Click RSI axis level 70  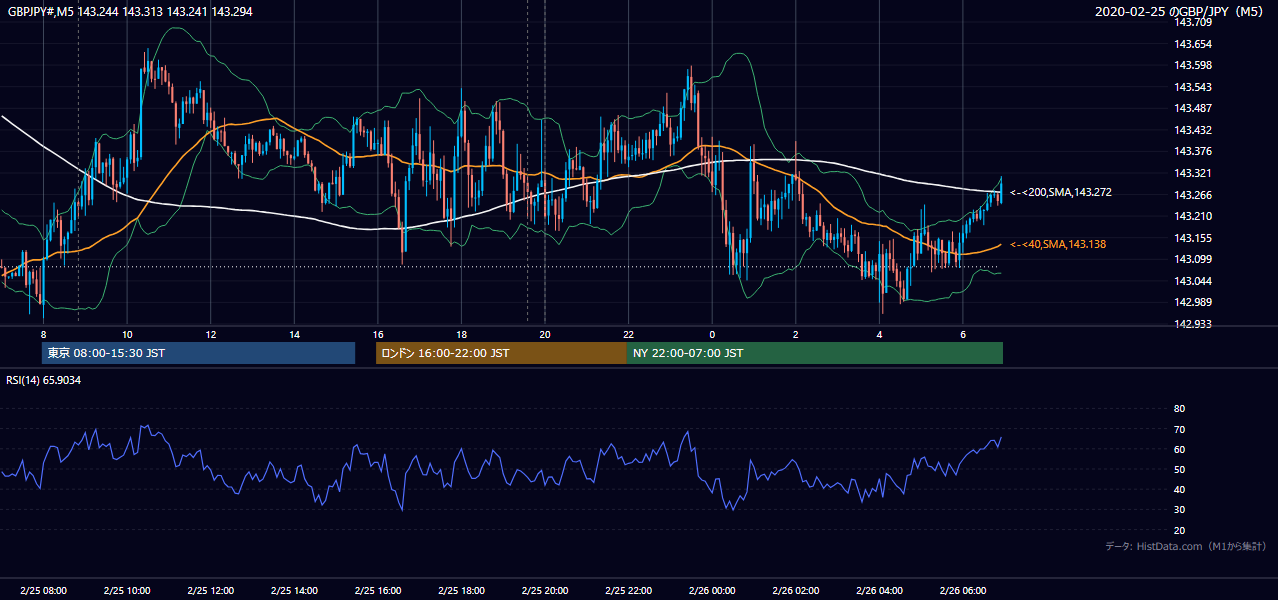click(x=1179, y=429)
